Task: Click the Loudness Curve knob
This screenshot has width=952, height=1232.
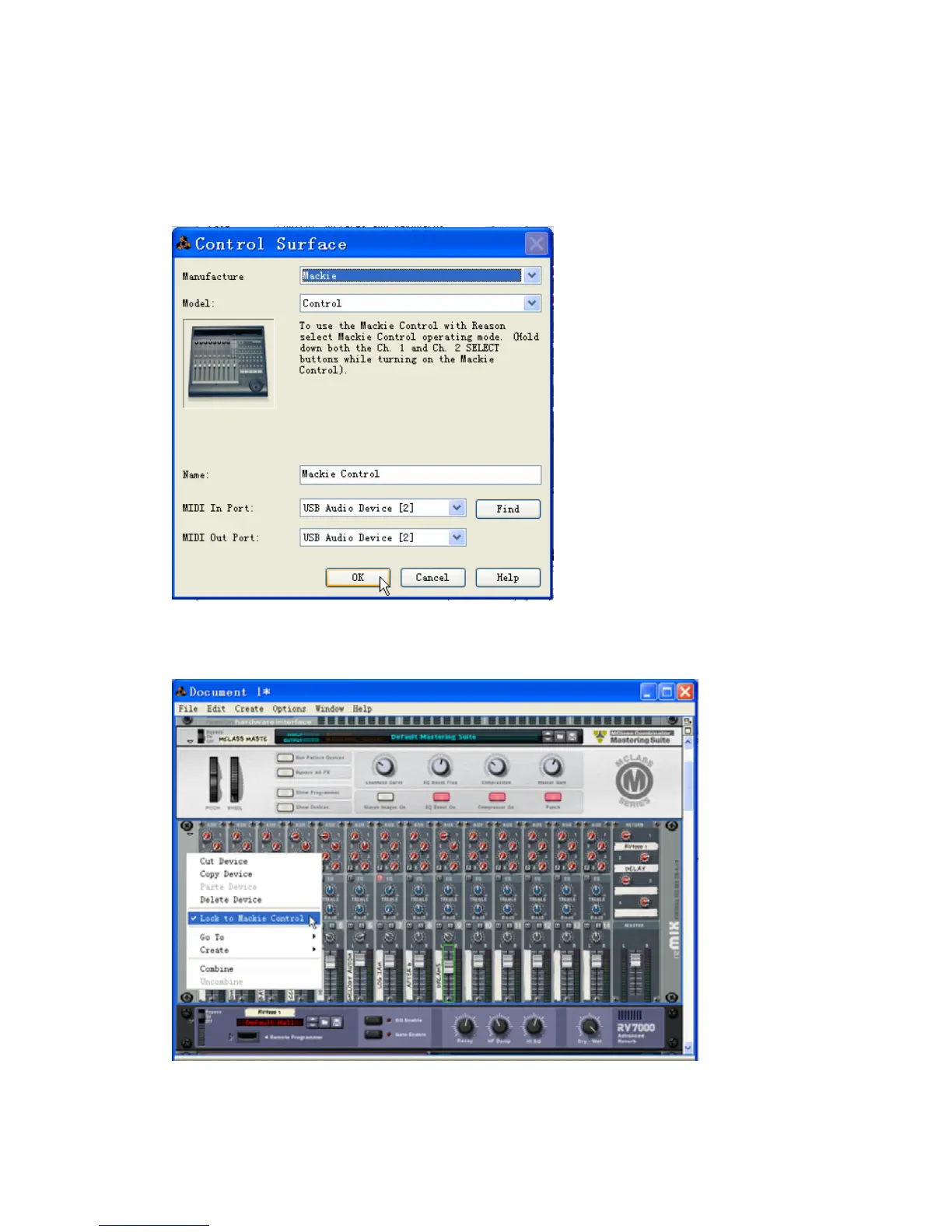Action: [x=385, y=767]
